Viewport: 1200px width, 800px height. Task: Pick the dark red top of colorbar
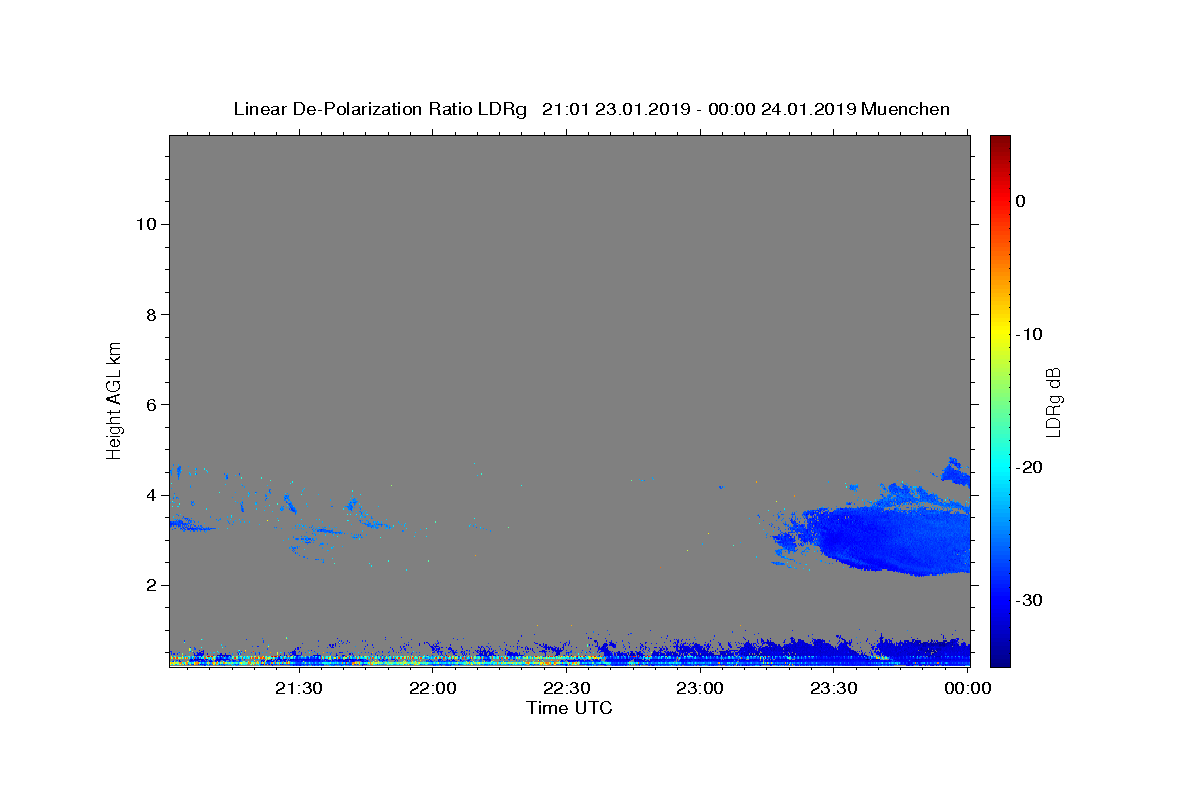(x=1000, y=143)
